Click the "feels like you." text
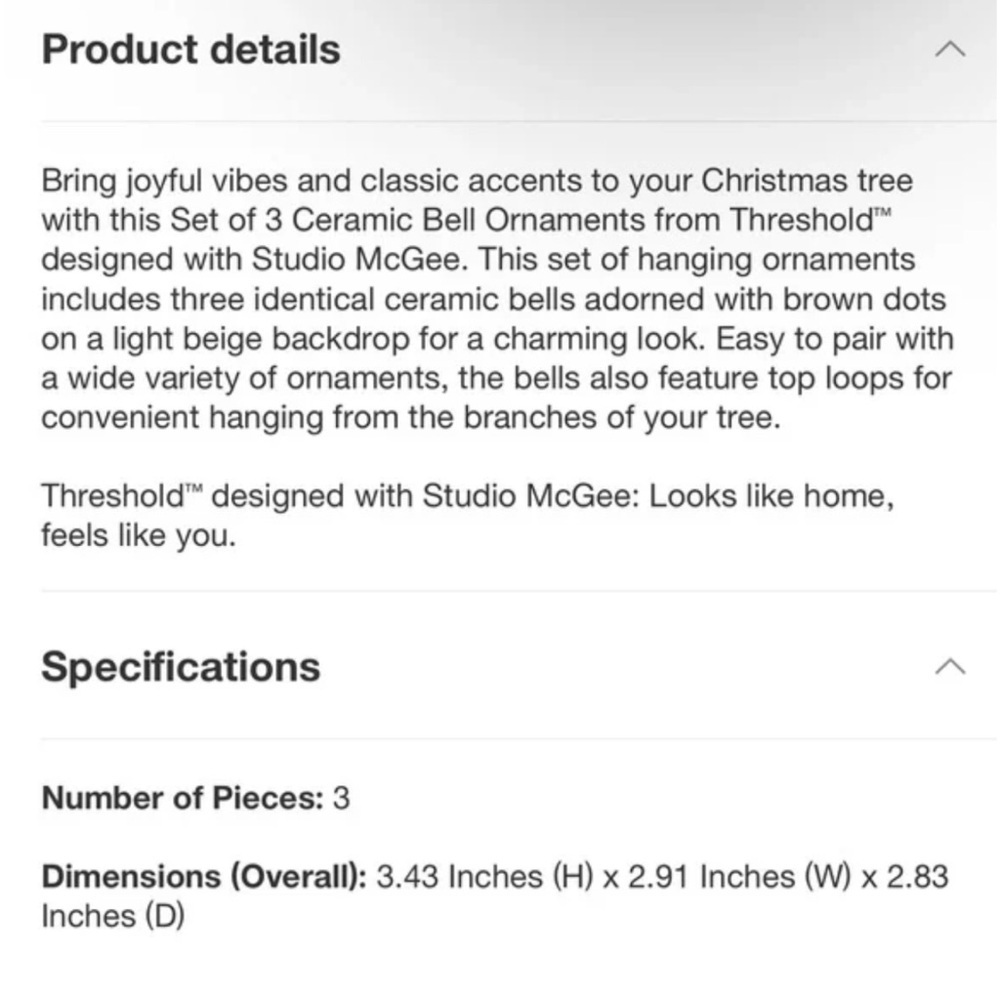The width and height of the screenshot is (1000, 1000). 138,535
